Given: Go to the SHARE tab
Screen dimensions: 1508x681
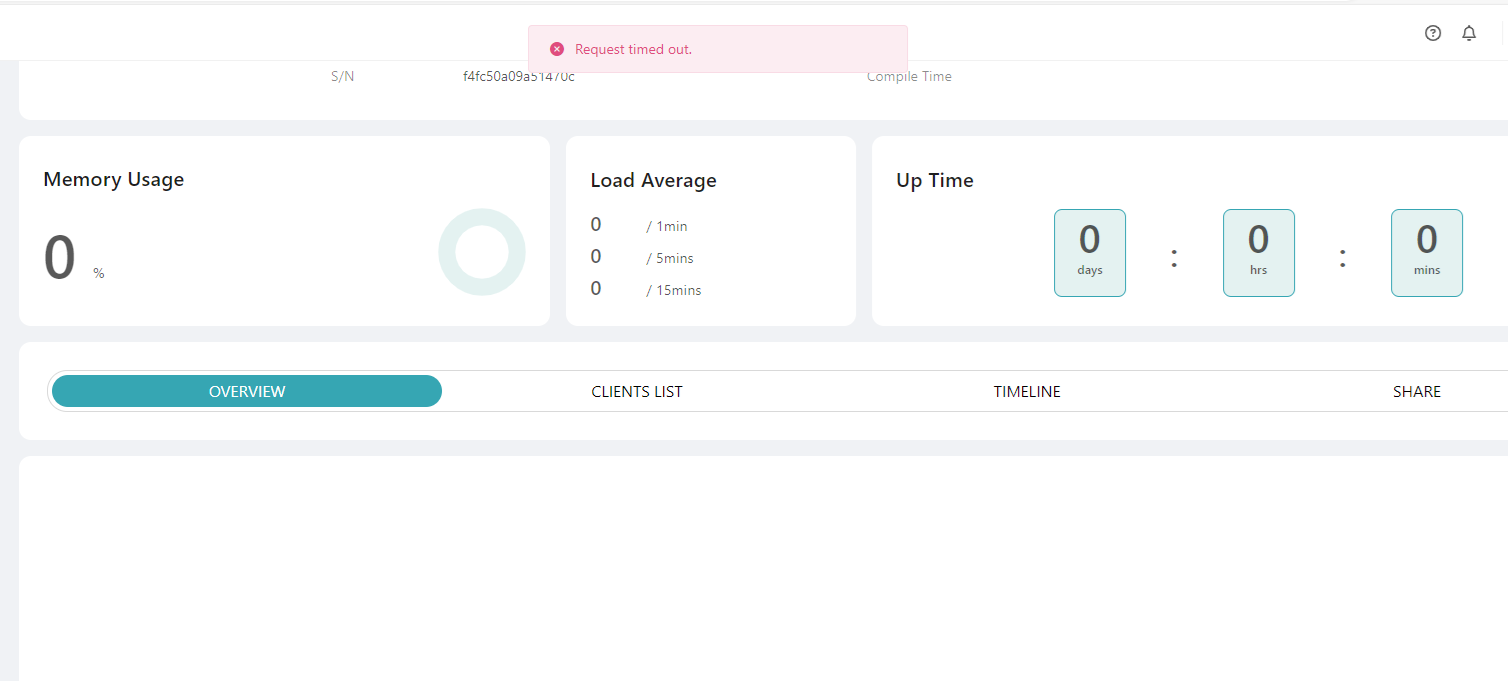Looking at the screenshot, I should (x=1416, y=391).
